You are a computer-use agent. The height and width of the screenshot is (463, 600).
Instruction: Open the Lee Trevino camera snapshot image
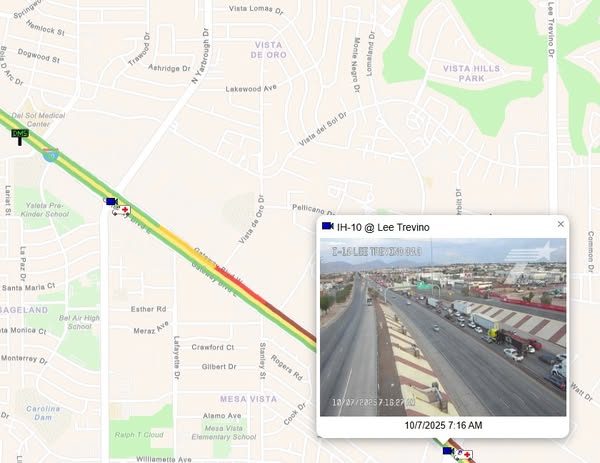point(443,327)
